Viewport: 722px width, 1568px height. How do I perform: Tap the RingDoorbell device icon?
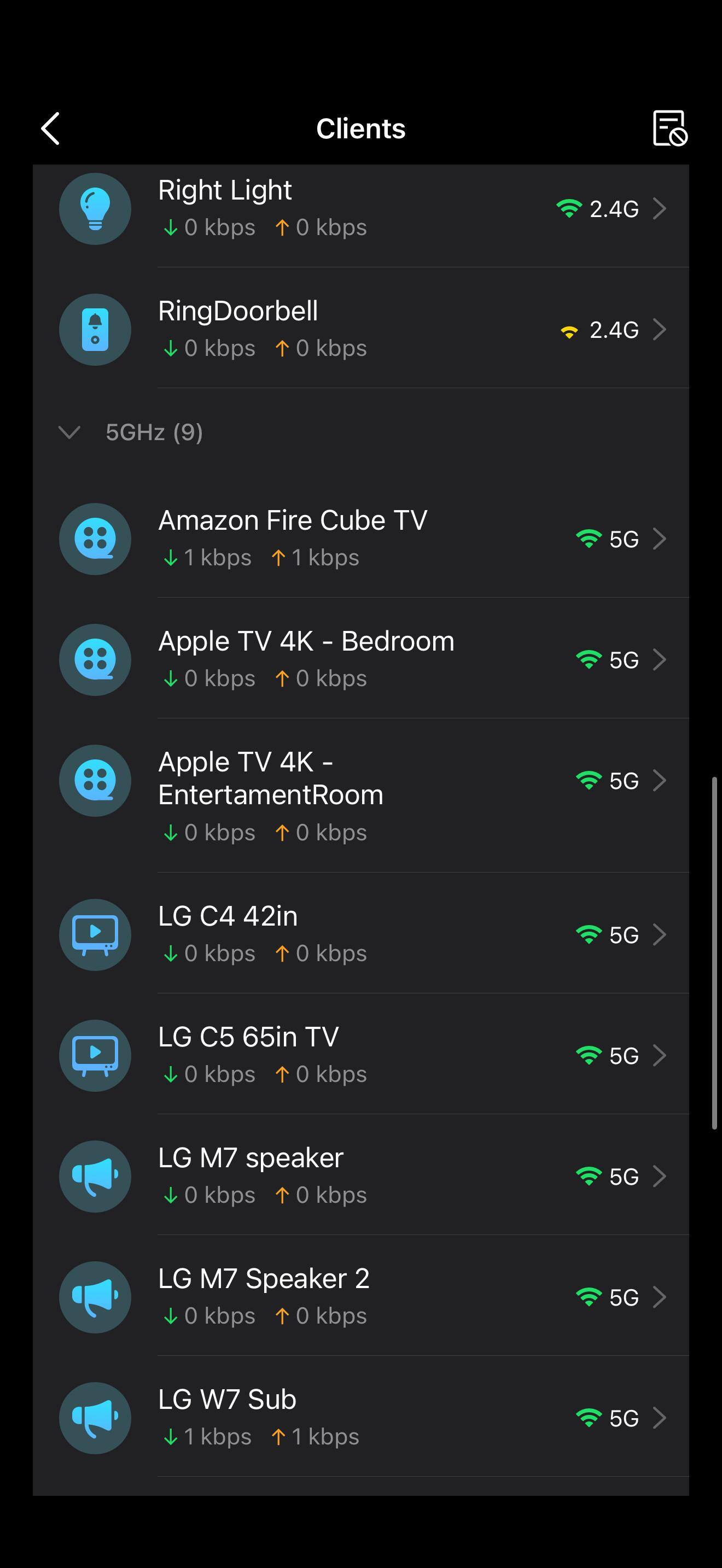[x=95, y=330]
